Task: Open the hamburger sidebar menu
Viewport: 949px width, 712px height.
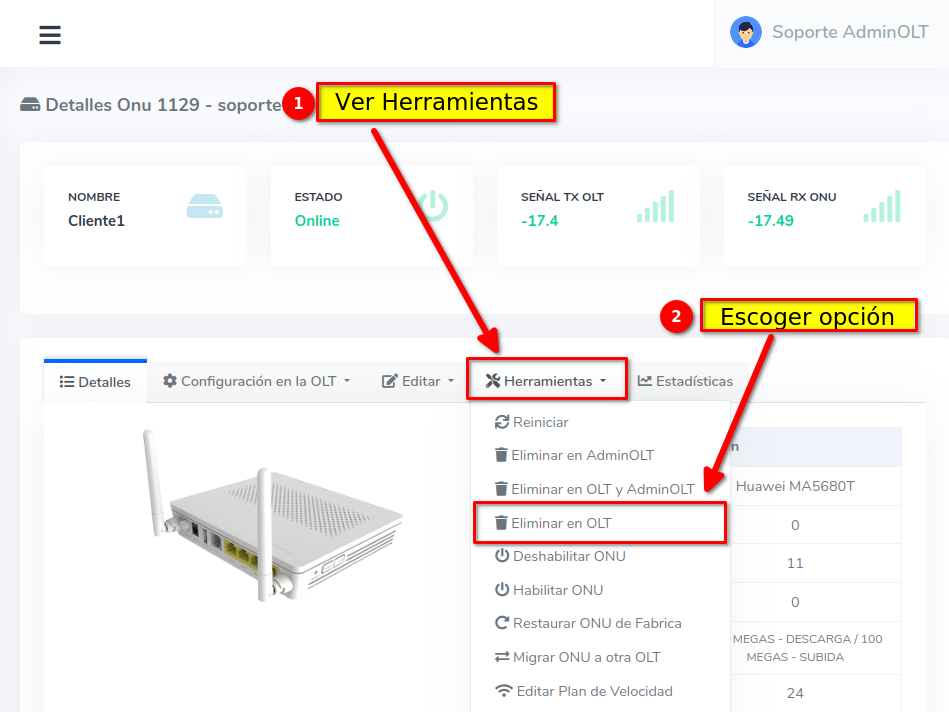Action: coord(50,35)
